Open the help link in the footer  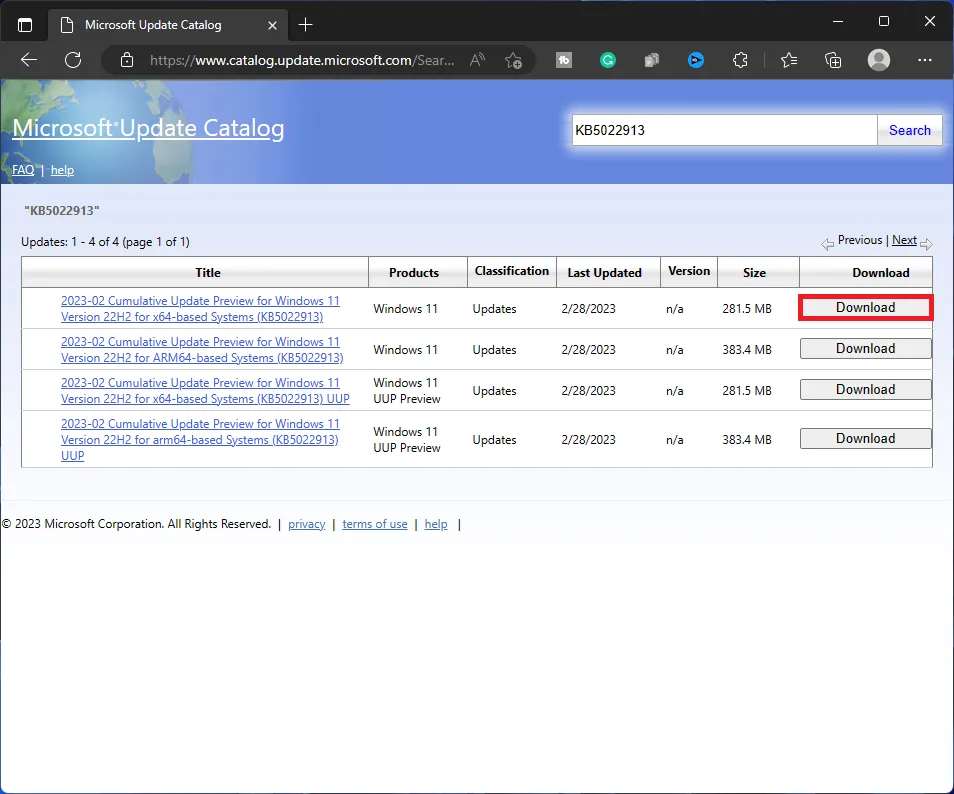pos(436,524)
